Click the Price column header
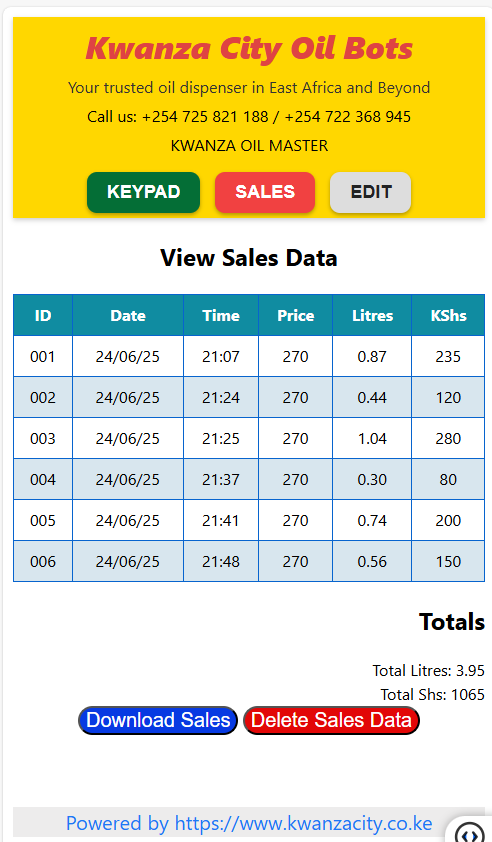The image size is (492, 842). pos(295,315)
